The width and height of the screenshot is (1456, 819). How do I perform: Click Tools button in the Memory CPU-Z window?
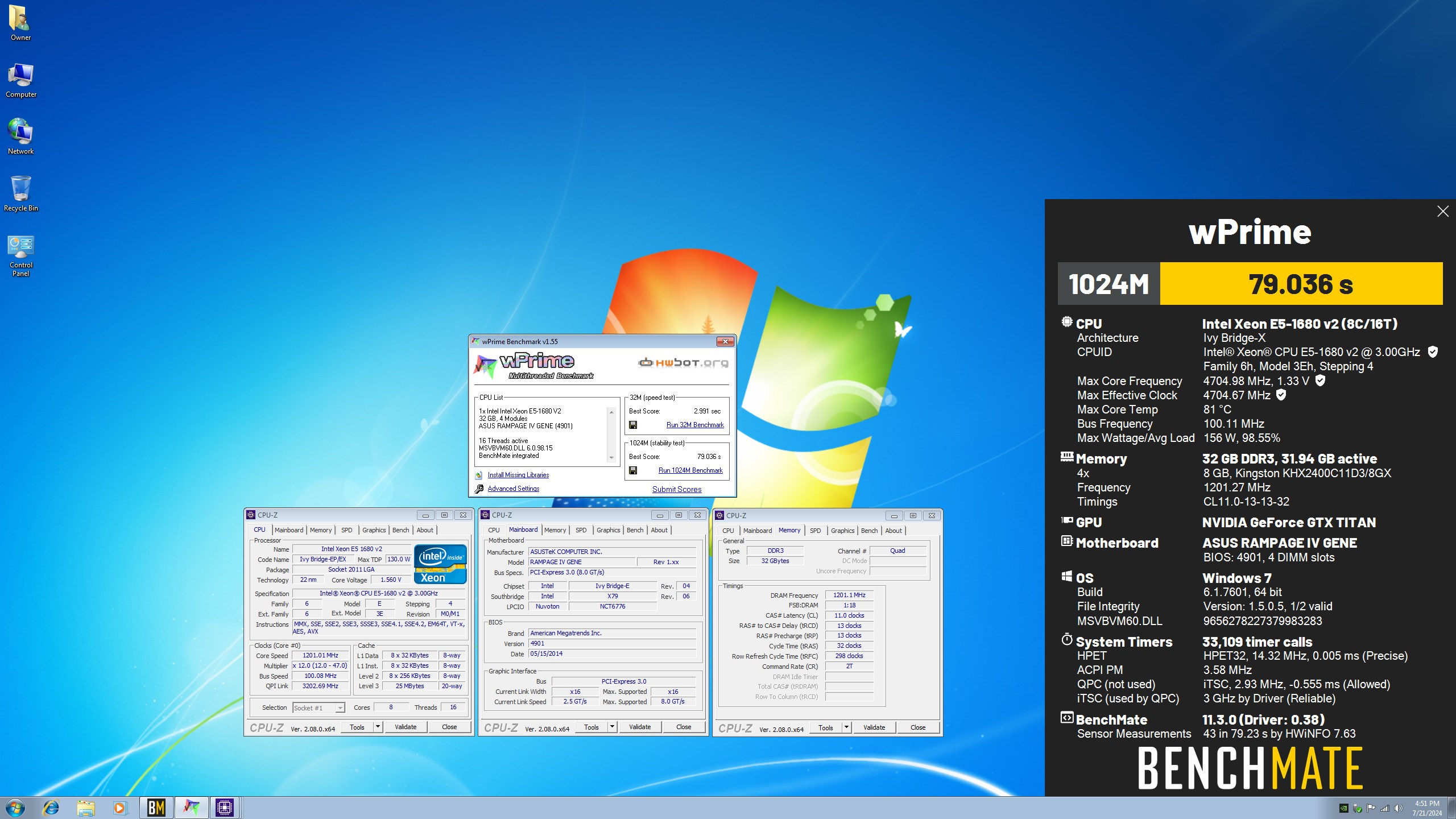(825, 727)
